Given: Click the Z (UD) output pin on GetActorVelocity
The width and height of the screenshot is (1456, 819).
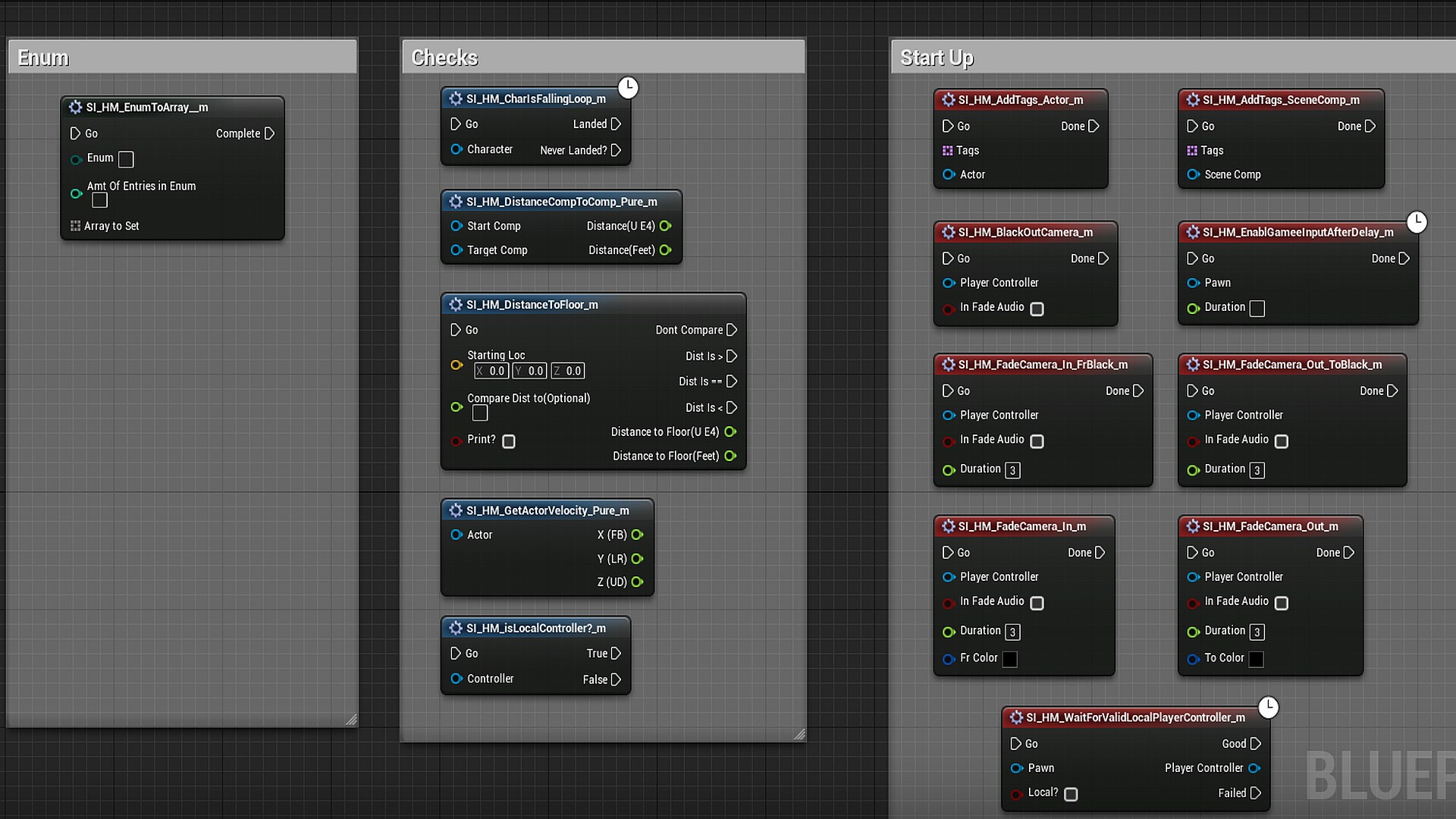Looking at the screenshot, I should coord(637,582).
